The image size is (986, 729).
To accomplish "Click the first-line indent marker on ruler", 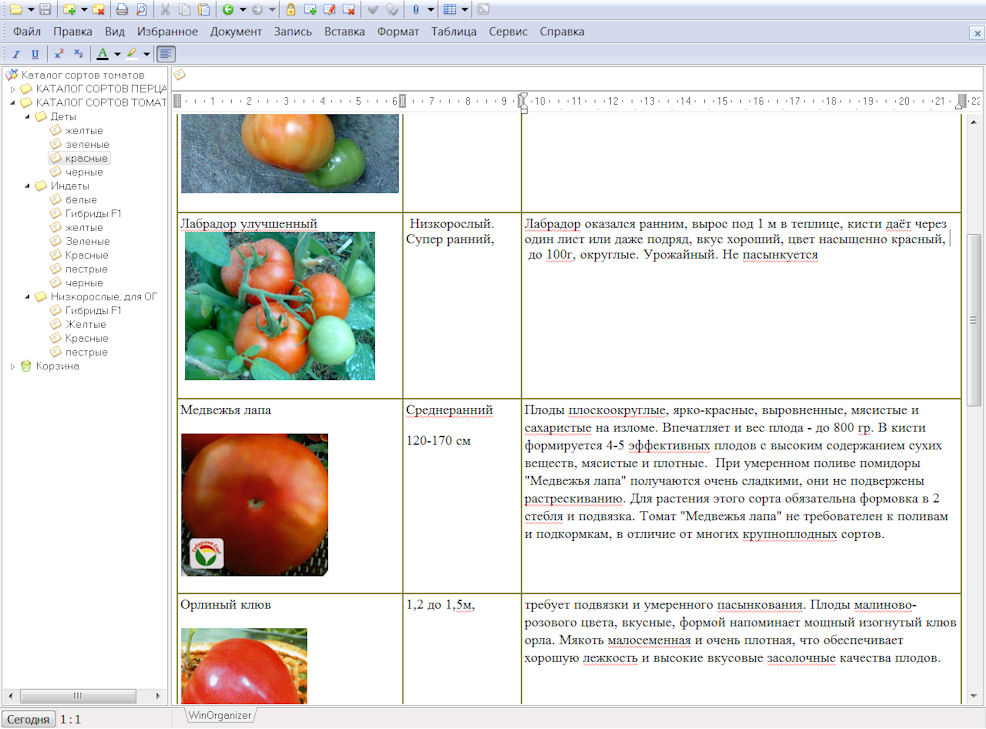I will point(522,97).
